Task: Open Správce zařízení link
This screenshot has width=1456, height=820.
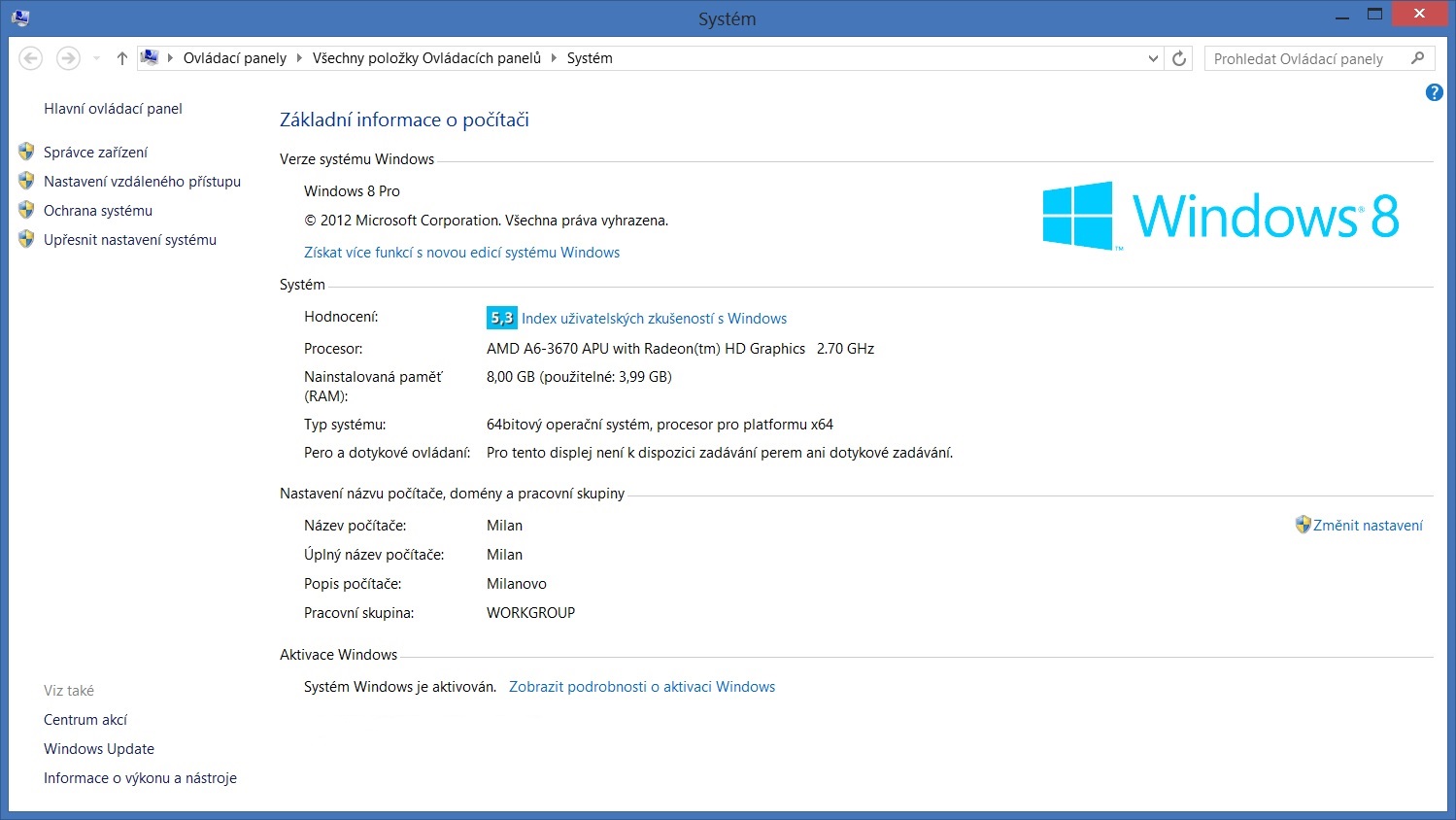Action: (x=95, y=153)
